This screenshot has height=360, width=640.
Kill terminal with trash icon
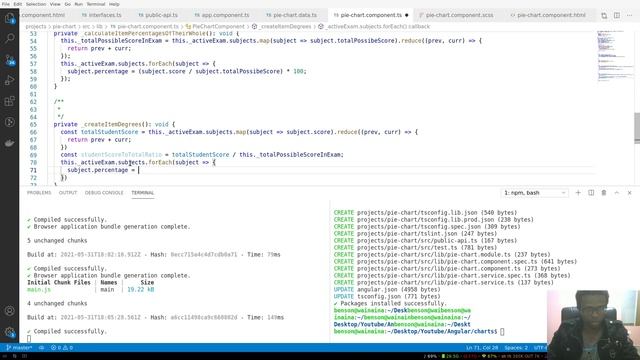tap(604, 193)
